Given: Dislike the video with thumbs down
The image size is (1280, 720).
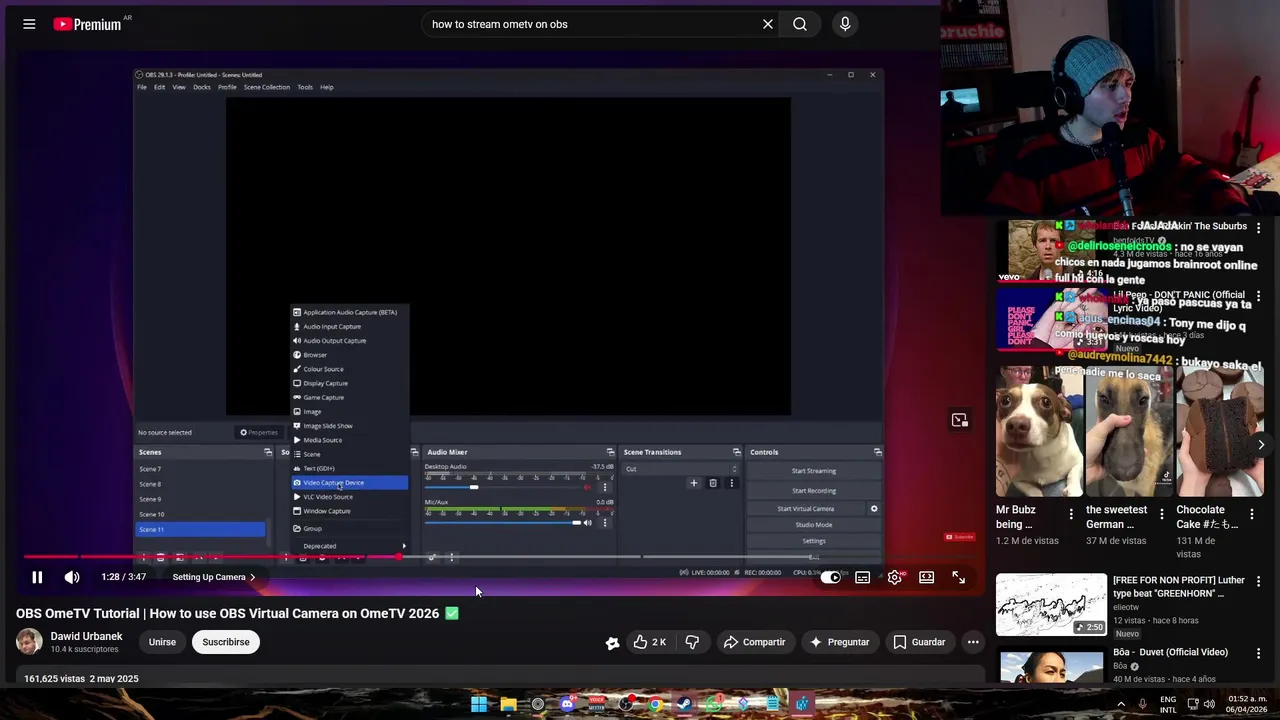Looking at the screenshot, I should coord(692,642).
